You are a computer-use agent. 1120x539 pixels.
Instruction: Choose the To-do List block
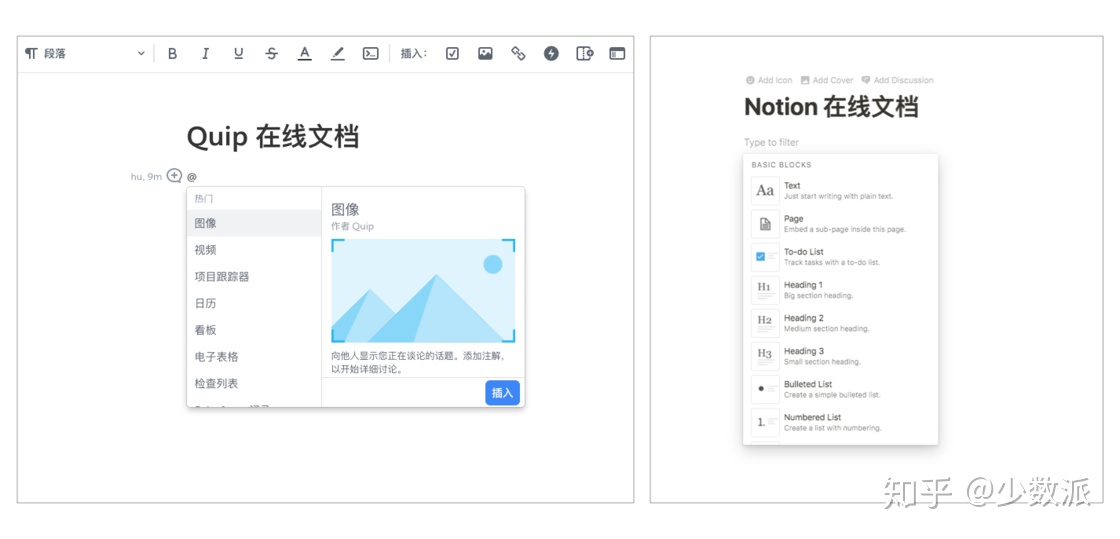(x=840, y=257)
